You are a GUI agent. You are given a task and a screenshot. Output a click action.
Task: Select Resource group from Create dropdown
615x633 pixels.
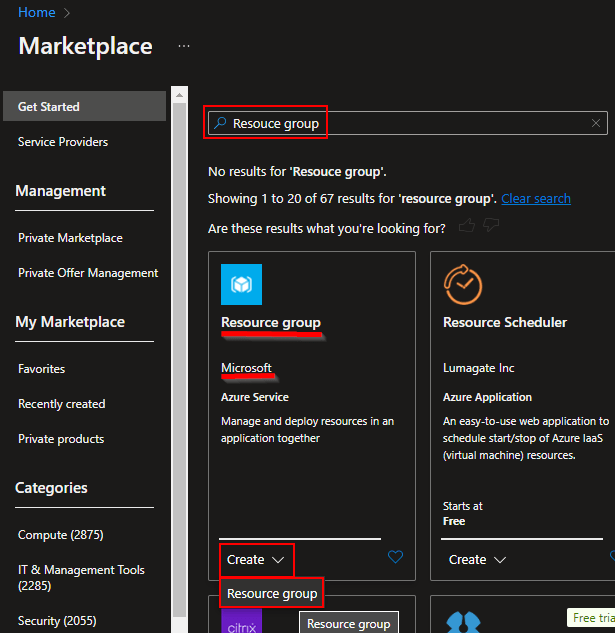272,593
